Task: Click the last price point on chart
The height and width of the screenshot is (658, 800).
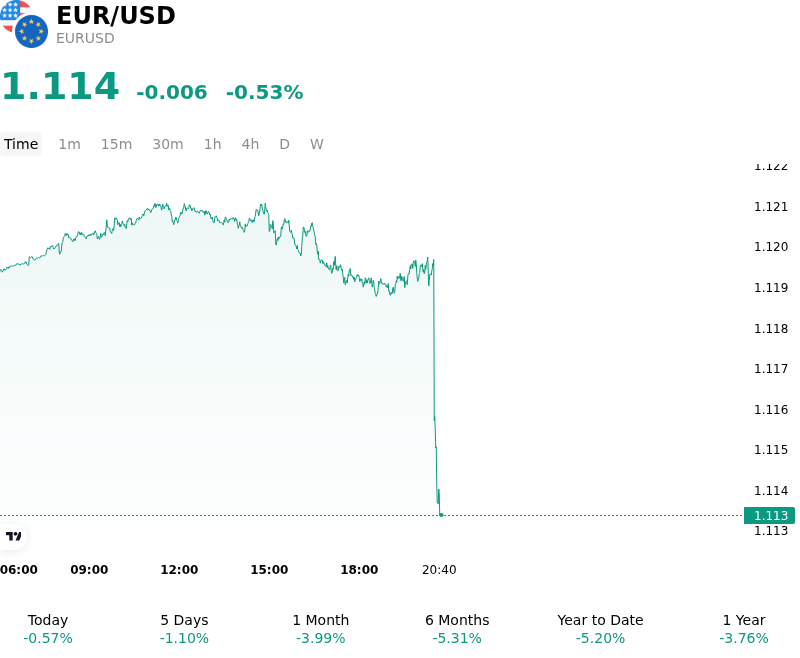Action: pyautogui.click(x=441, y=515)
